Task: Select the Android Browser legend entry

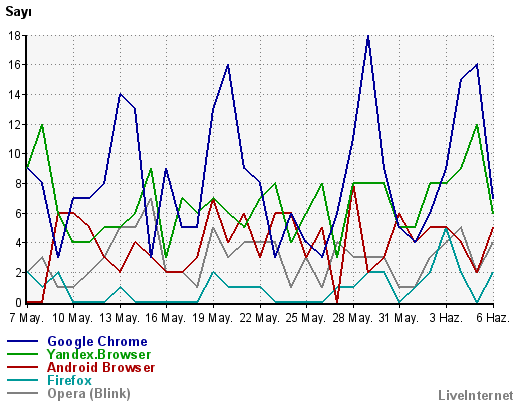Action: point(101,367)
